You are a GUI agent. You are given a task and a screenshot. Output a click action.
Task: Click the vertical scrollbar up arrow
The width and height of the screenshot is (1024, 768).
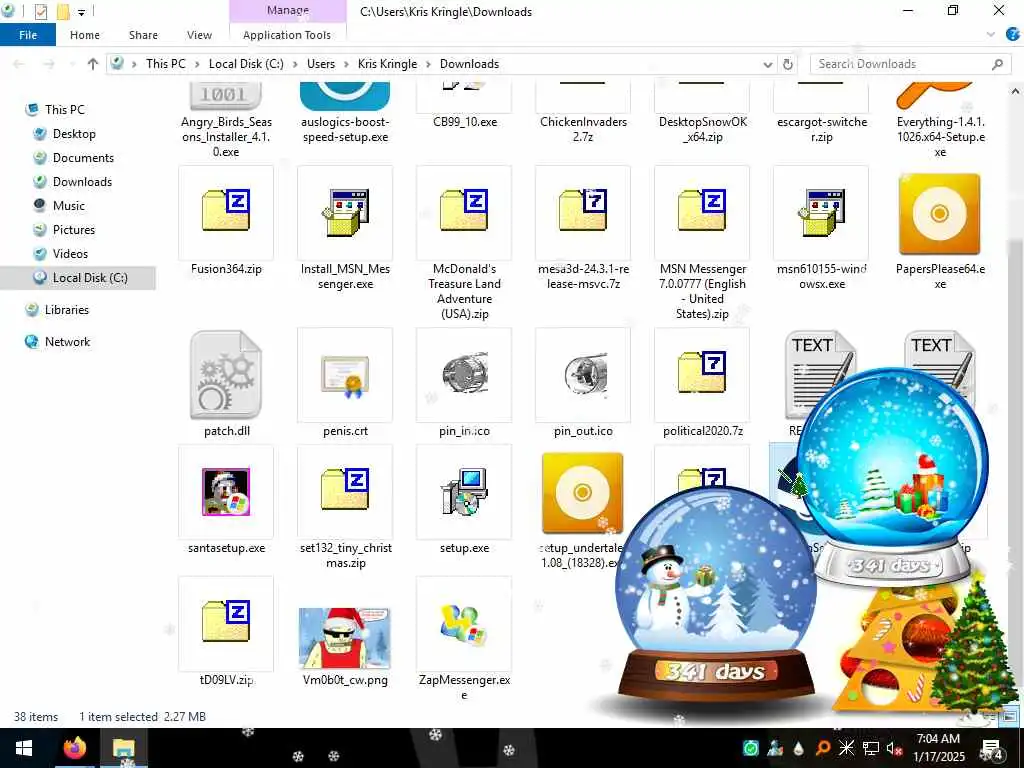pyautogui.click(x=1015, y=91)
